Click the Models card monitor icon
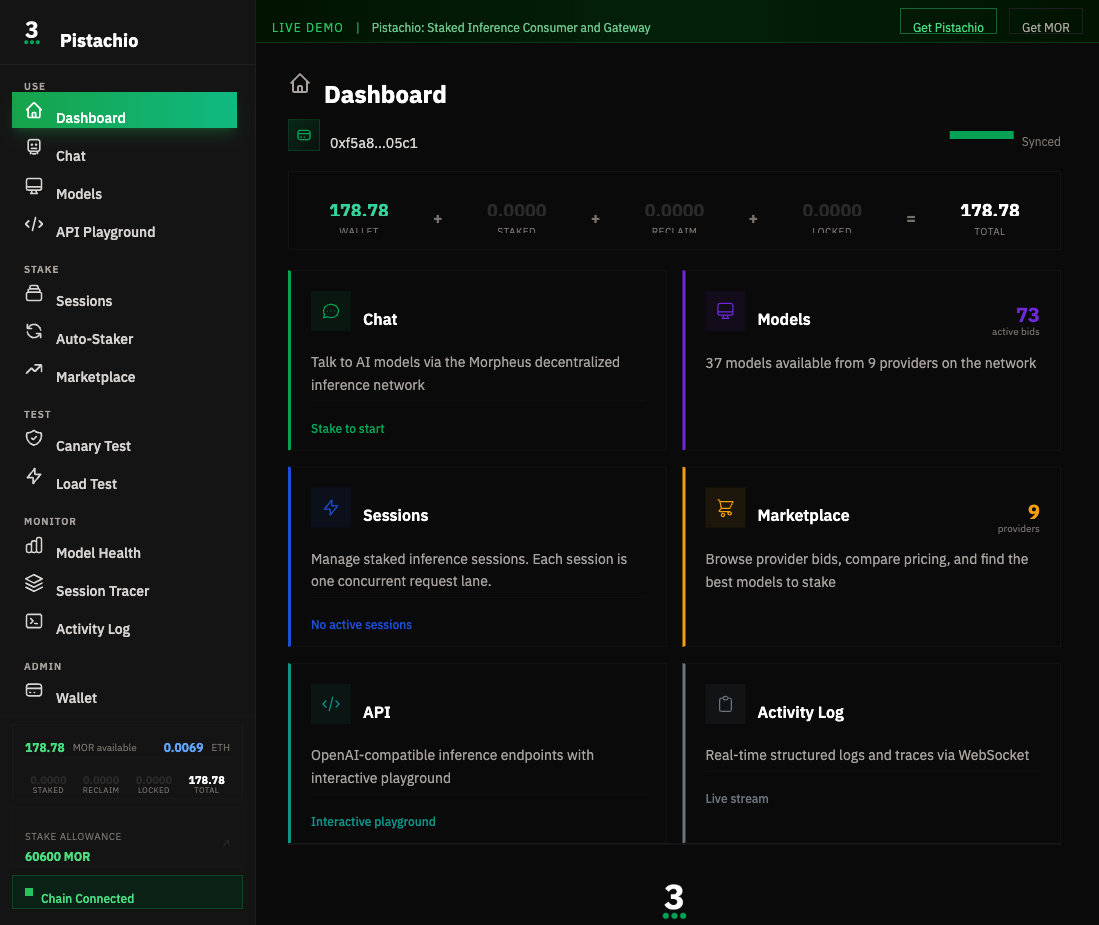The height and width of the screenshot is (925, 1099). [725, 311]
